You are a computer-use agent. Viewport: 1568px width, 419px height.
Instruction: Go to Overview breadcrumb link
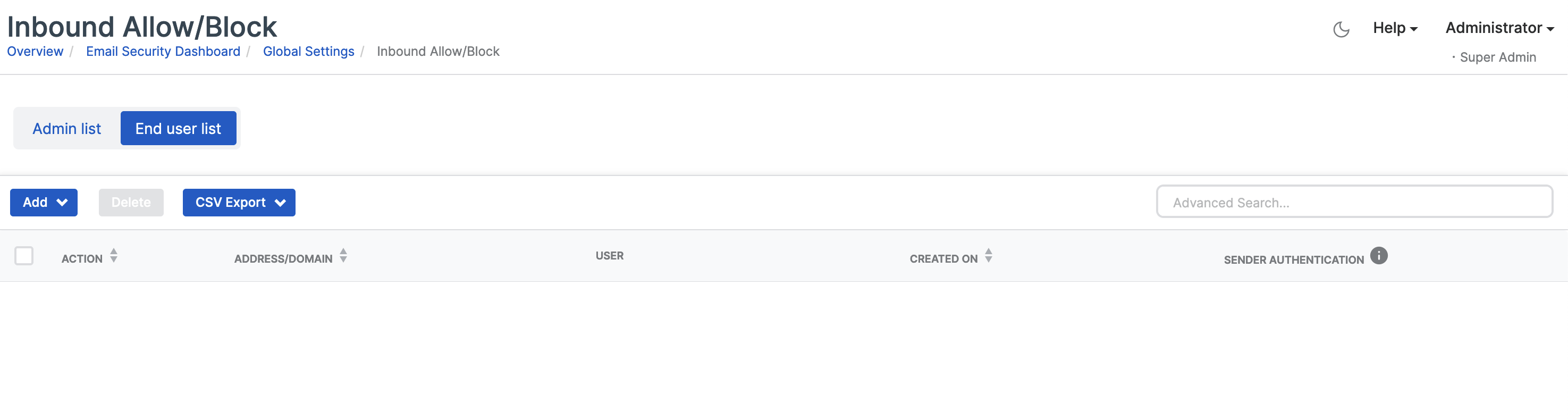tap(35, 52)
